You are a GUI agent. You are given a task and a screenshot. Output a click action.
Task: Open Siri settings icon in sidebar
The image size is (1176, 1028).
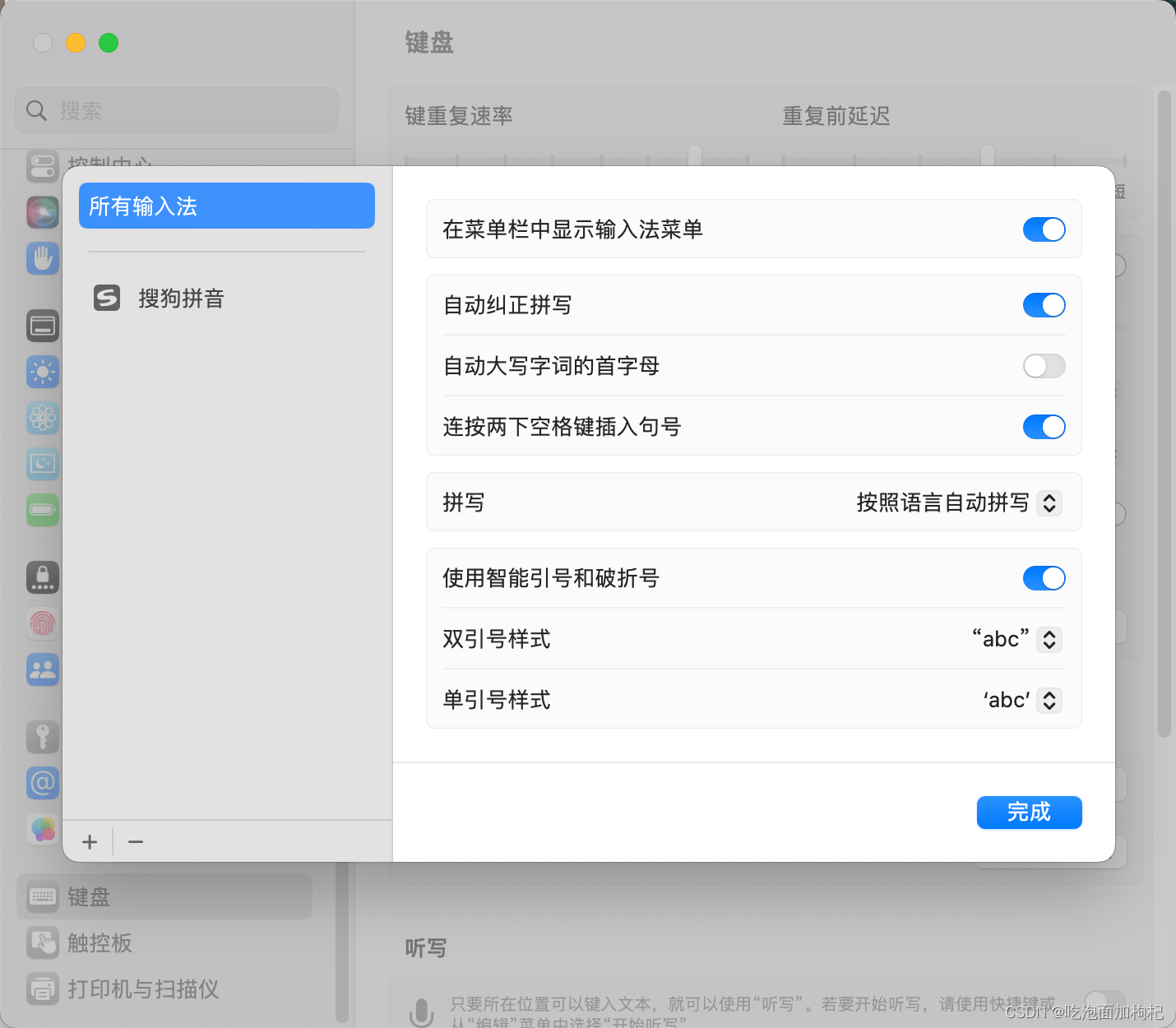click(43, 212)
